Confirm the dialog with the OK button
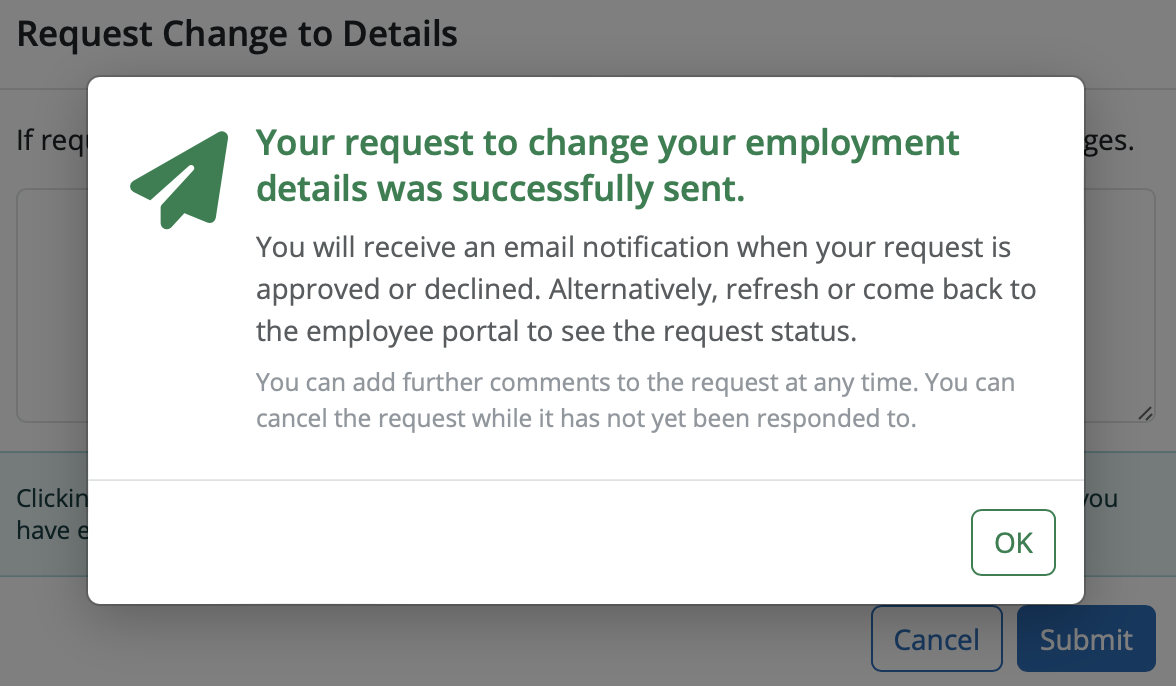The image size is (1176, 686). [x=1012, y=542]
